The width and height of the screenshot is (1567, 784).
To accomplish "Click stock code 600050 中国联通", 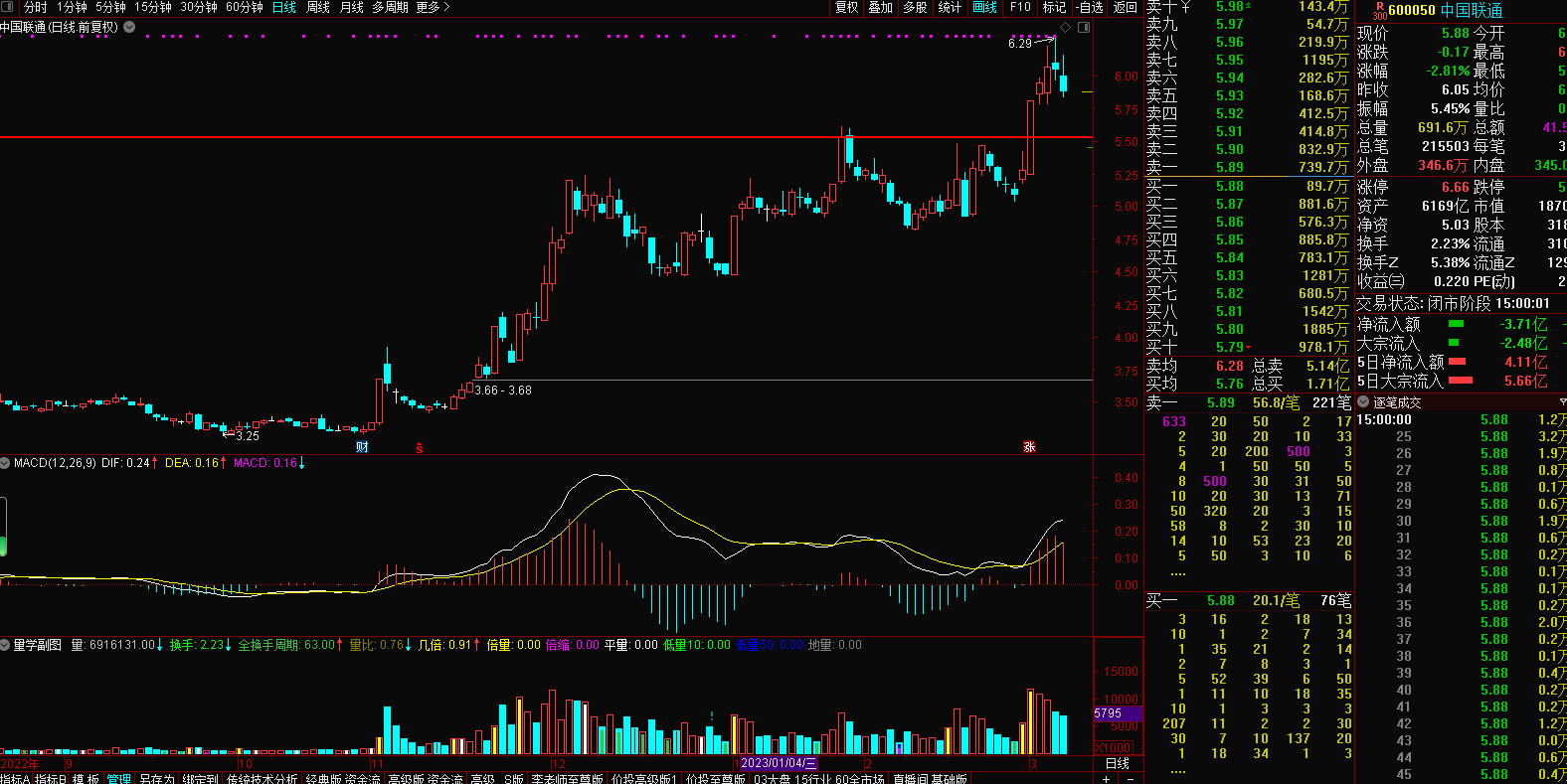I will 1446,11.
